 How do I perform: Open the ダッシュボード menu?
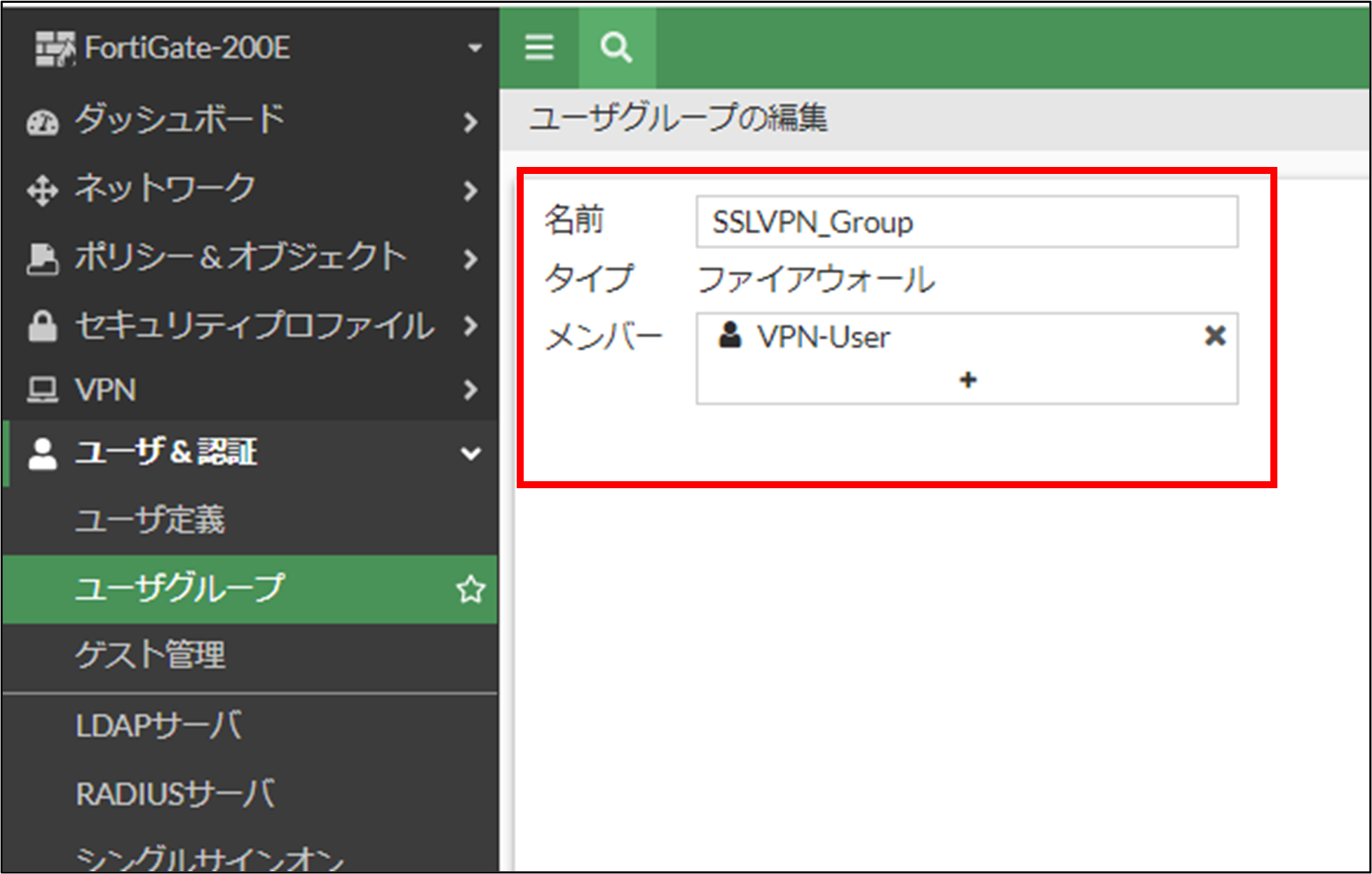250,122
